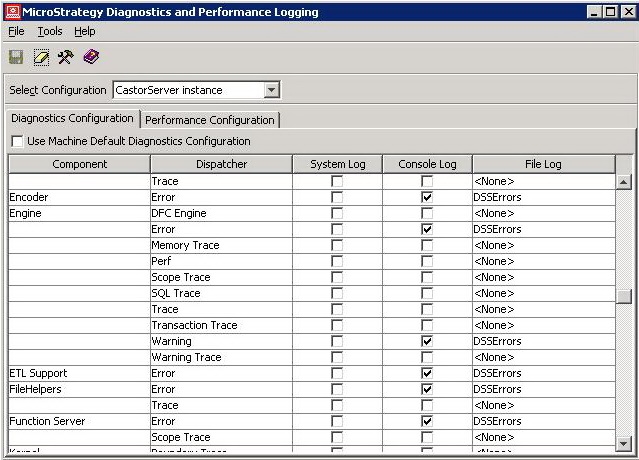
Task: Click the Save floppy disk toolbar icon
Action: click(x=16, y=57)
